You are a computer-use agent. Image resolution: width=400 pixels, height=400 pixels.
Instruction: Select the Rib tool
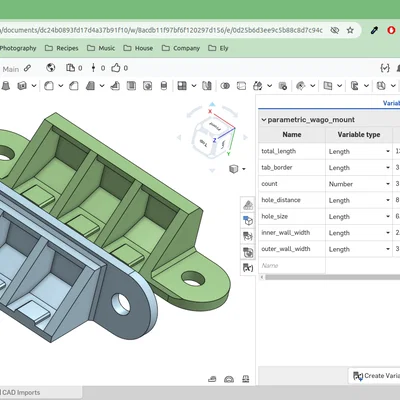[x=115, y=86]
